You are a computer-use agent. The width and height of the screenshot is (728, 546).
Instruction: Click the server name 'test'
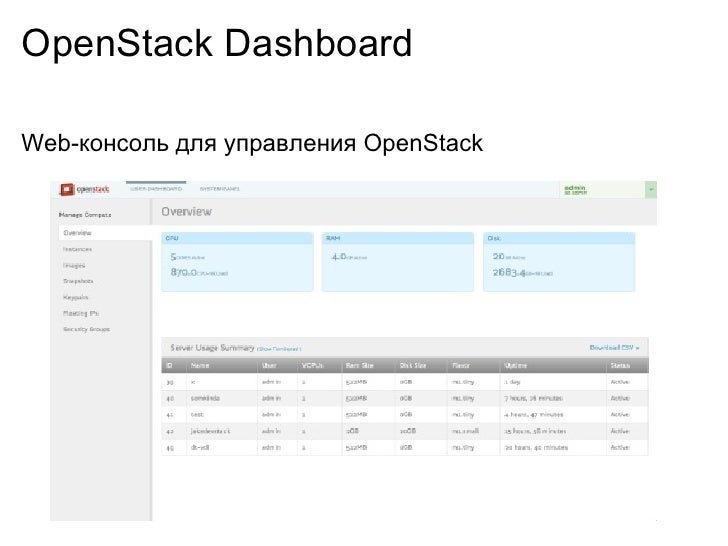pyautogui.click(x=197, y=414)
